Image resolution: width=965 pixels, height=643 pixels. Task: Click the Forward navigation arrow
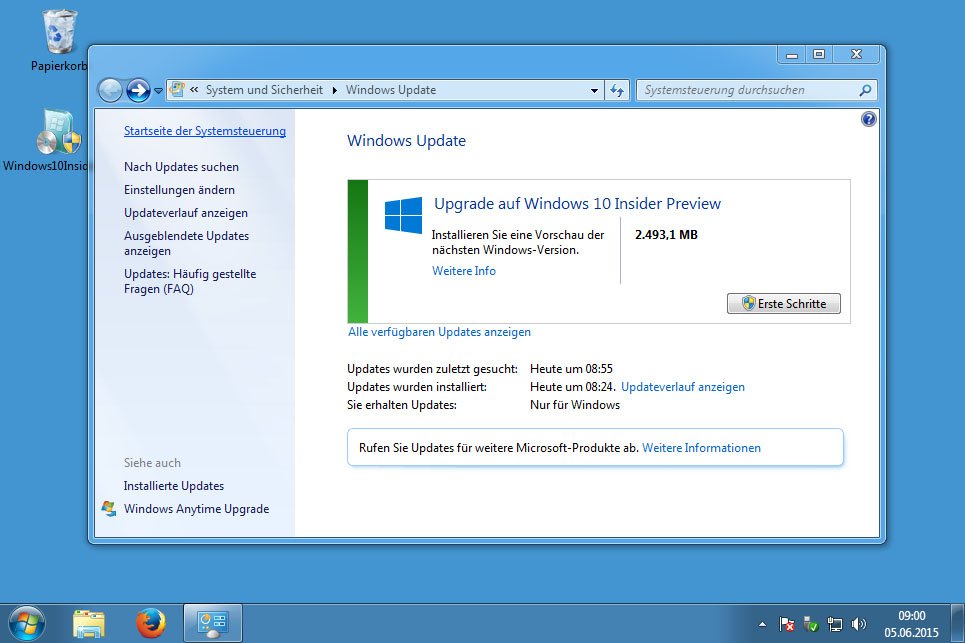pyautogui.click(x=138, y=90)
